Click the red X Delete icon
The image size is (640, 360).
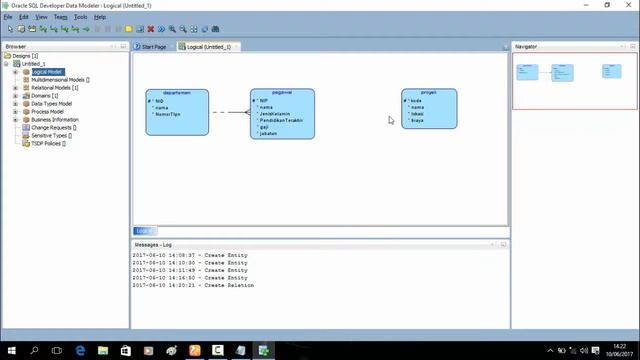[151, 29]
